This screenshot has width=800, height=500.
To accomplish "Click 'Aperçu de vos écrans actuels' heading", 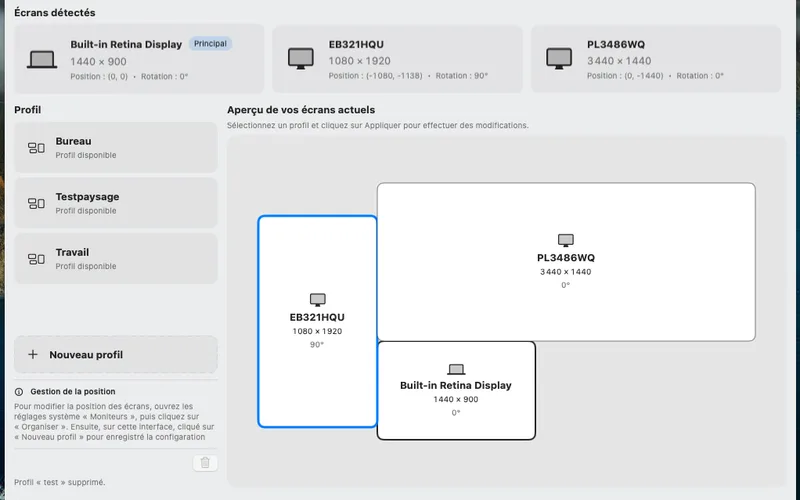I will click(x=301, y=110).
